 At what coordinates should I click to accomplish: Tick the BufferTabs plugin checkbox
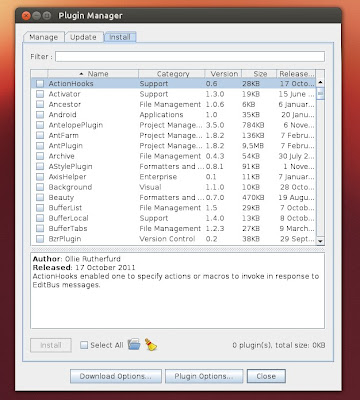[40, 228]
